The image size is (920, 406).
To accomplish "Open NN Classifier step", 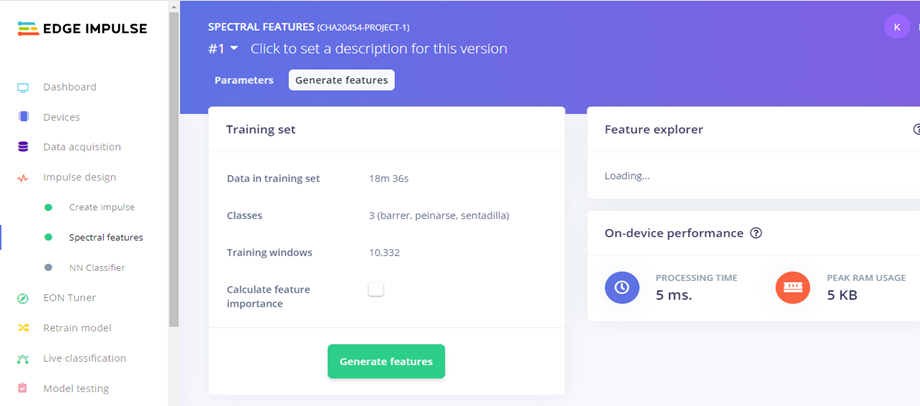I will (x=97, y=268).
